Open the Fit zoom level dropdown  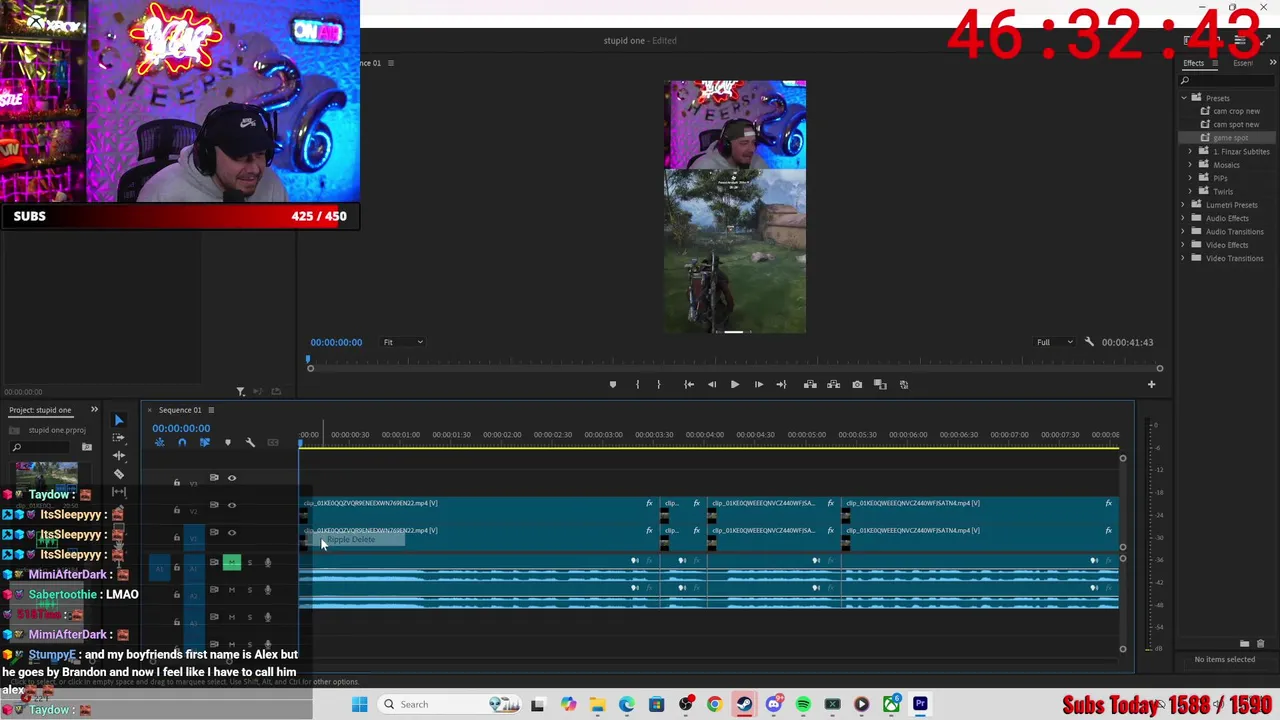coord(403,342)
